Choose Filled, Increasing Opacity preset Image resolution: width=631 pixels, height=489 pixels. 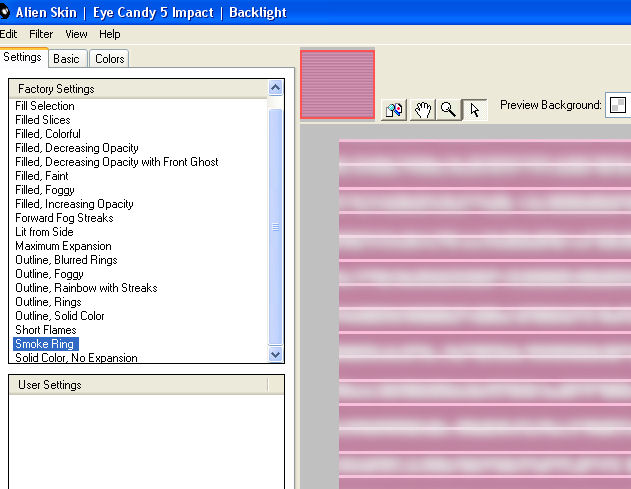pos(74,204)
